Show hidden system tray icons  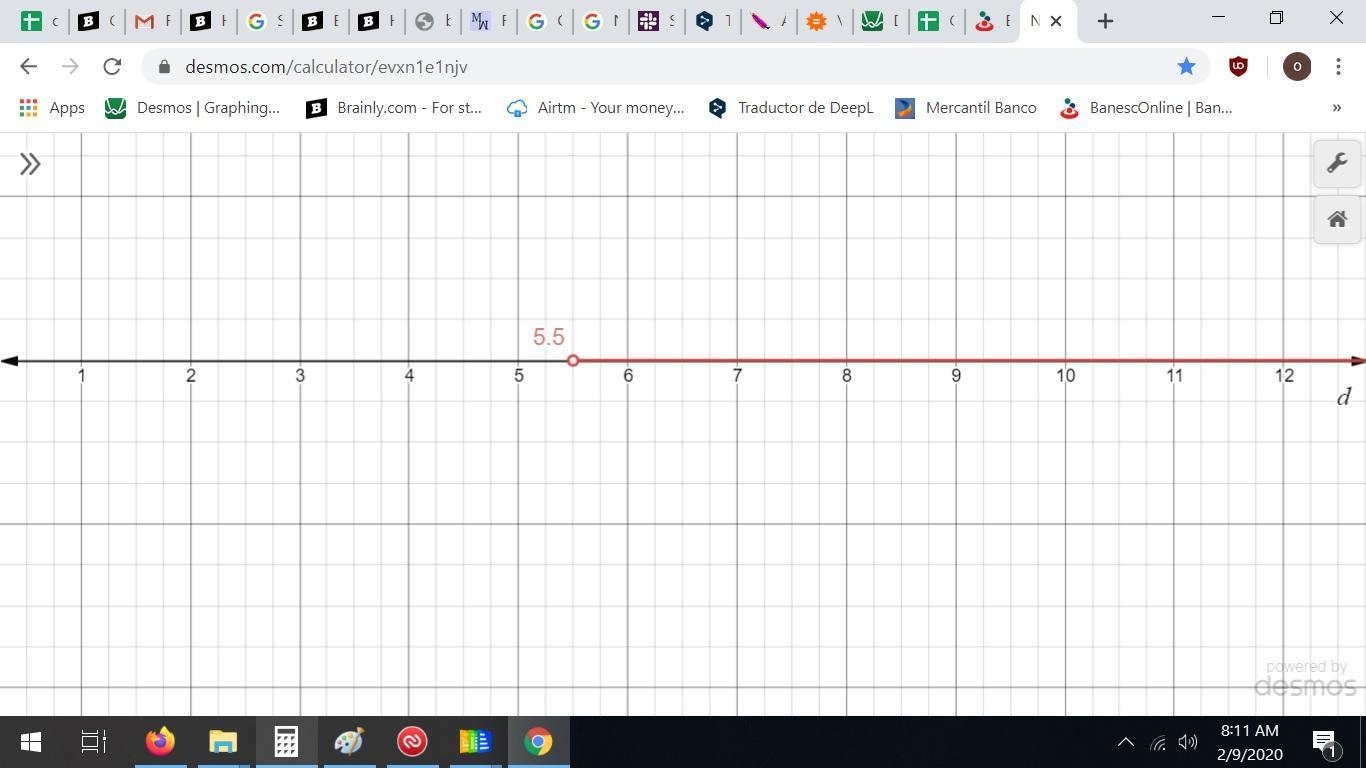coord(1125,742)
